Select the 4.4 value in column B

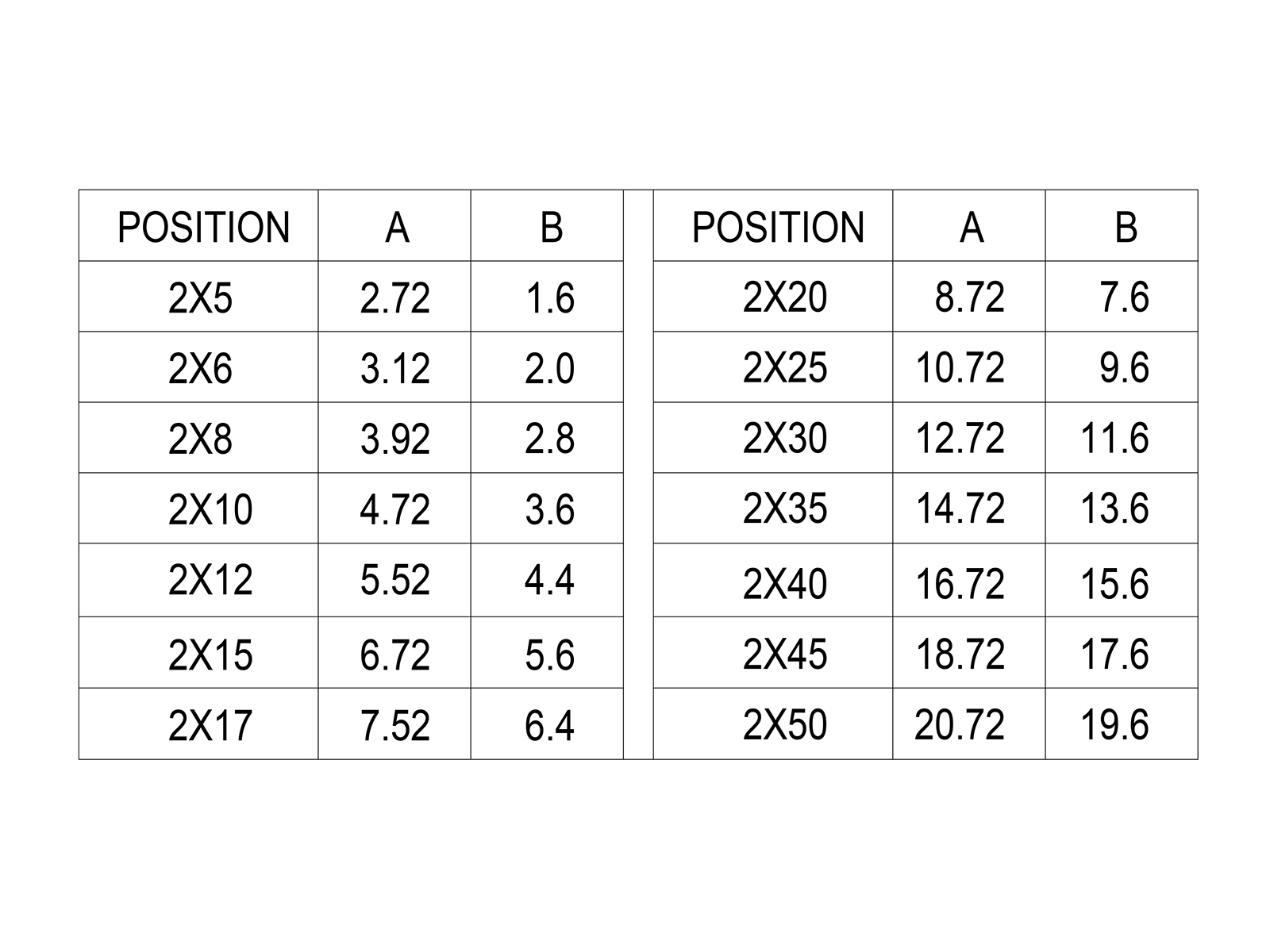click(549, 580)
